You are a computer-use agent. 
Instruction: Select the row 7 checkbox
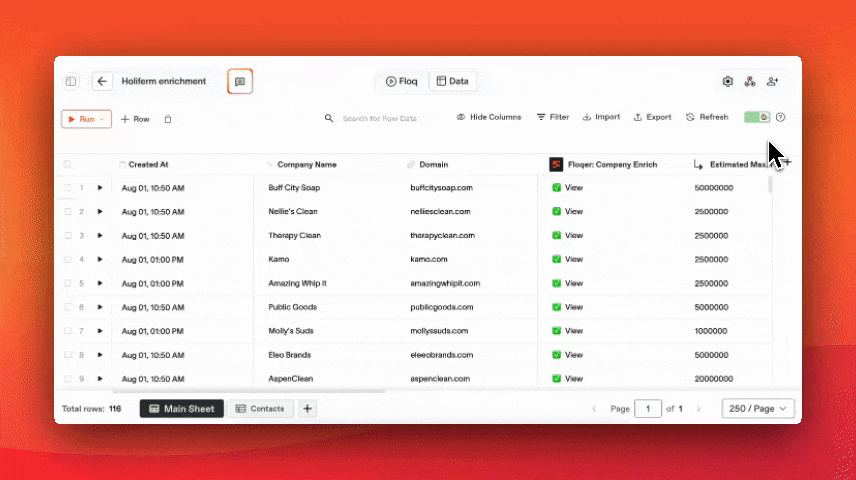(68, 331)
